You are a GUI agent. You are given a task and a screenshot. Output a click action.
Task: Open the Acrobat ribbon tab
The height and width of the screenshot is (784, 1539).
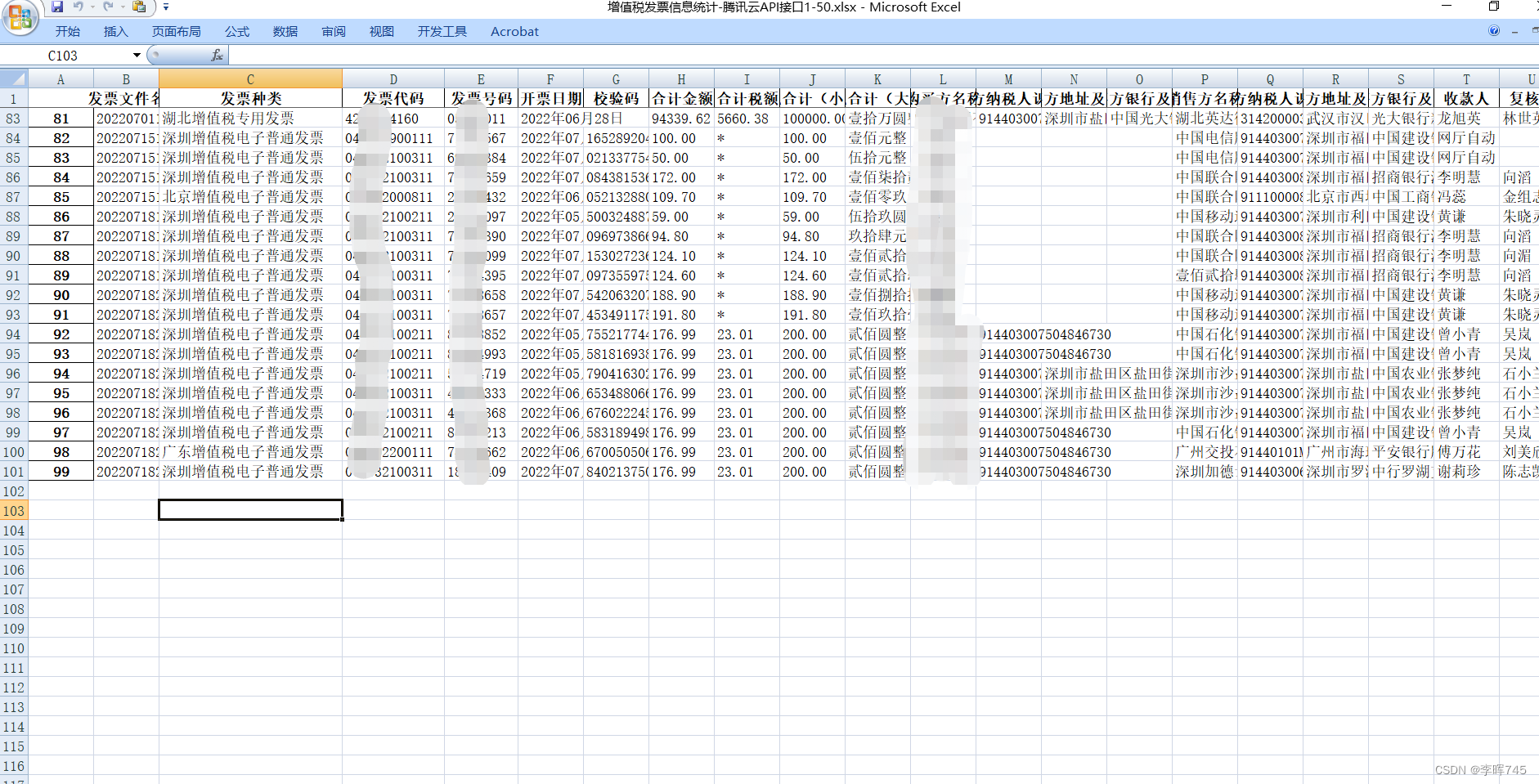point(514,32)
